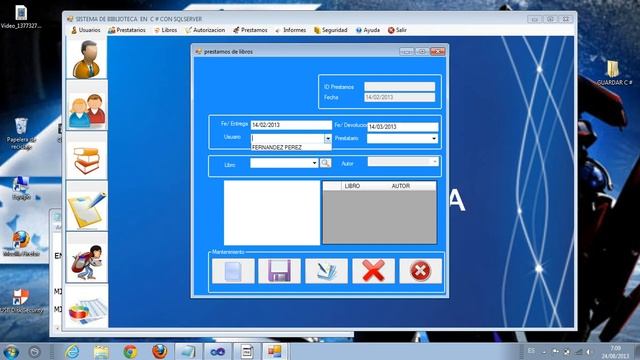
Task: Open the GUARDAR C# desktop folder
Action: pyautogui.click(x=614, y=73)
